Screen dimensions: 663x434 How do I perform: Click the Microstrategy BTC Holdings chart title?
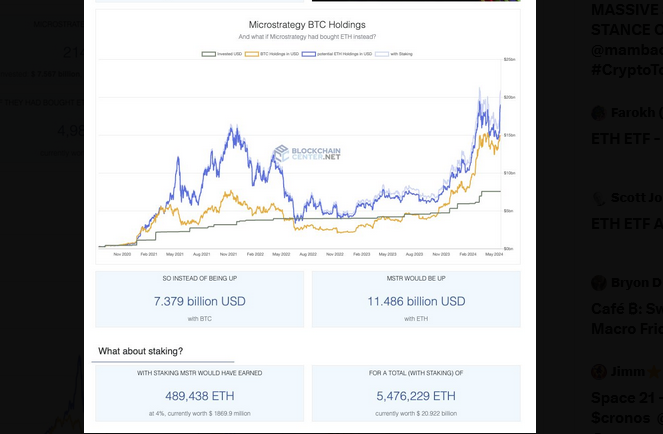coord(307,24)
